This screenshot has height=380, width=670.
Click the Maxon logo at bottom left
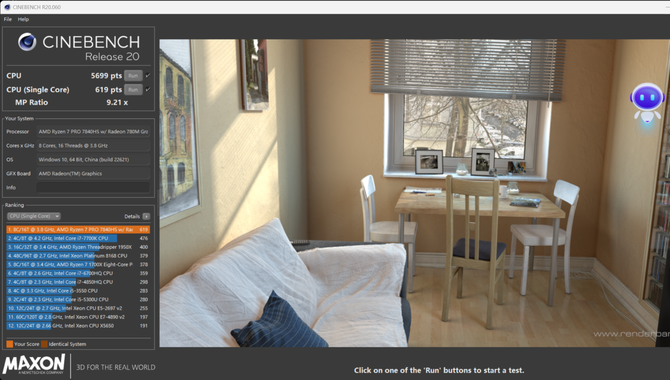[34, 364]
